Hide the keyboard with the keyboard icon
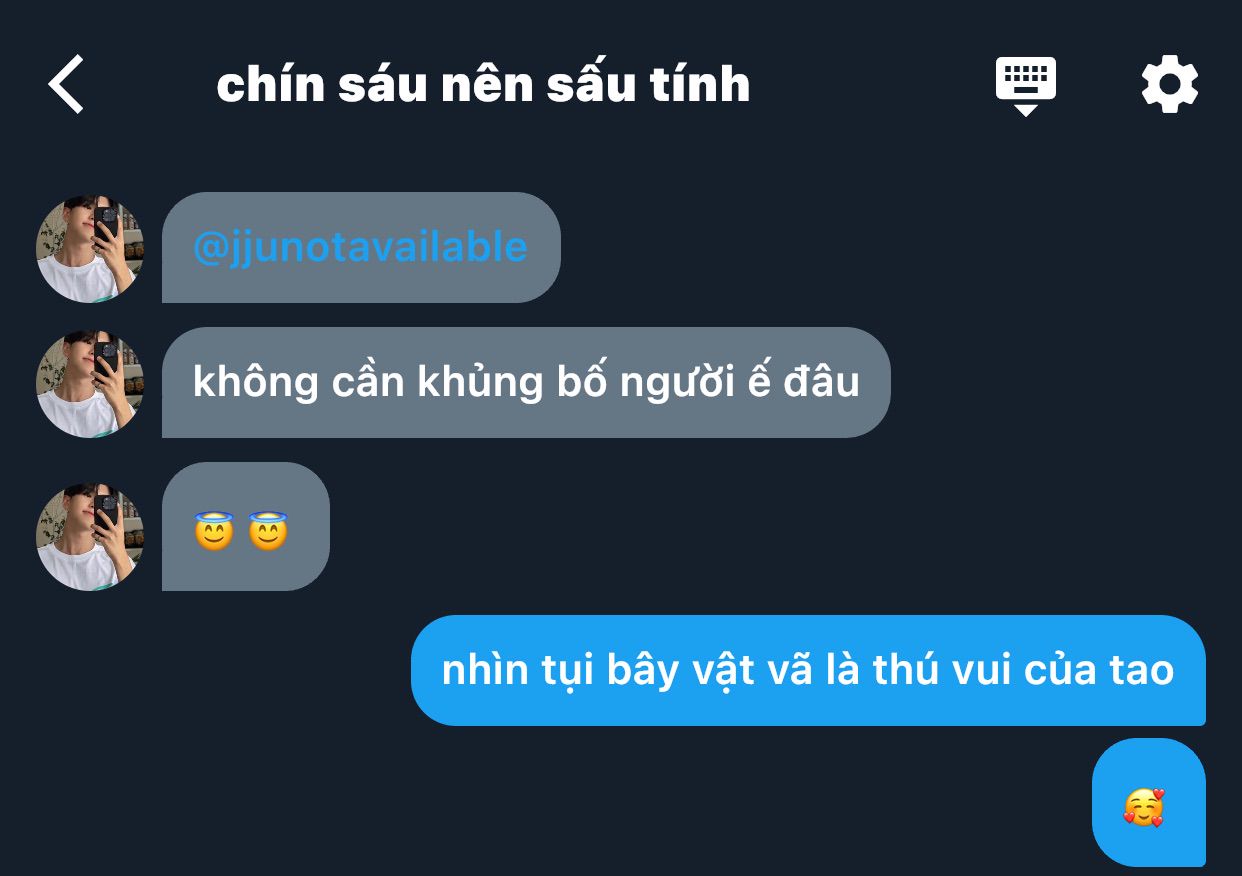Viewport: 1242px width, 876px height. click(x=1025, y=86)
